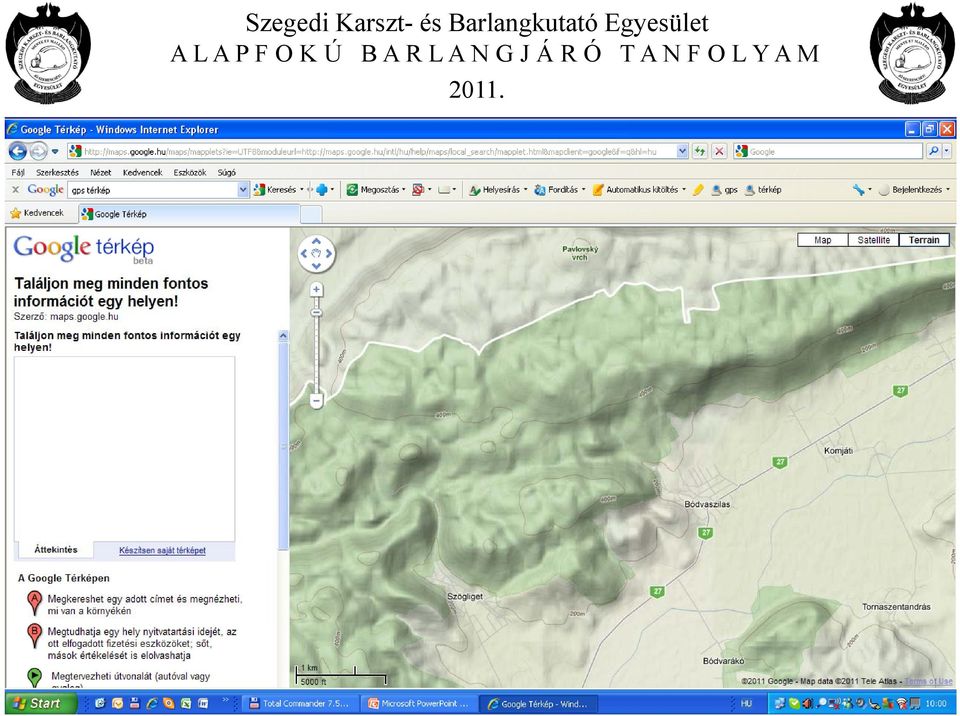Open Kedvencek favorites star button
Image resolution: width=960 pixels, height=716 pixels.
click(x=37, y=213)
